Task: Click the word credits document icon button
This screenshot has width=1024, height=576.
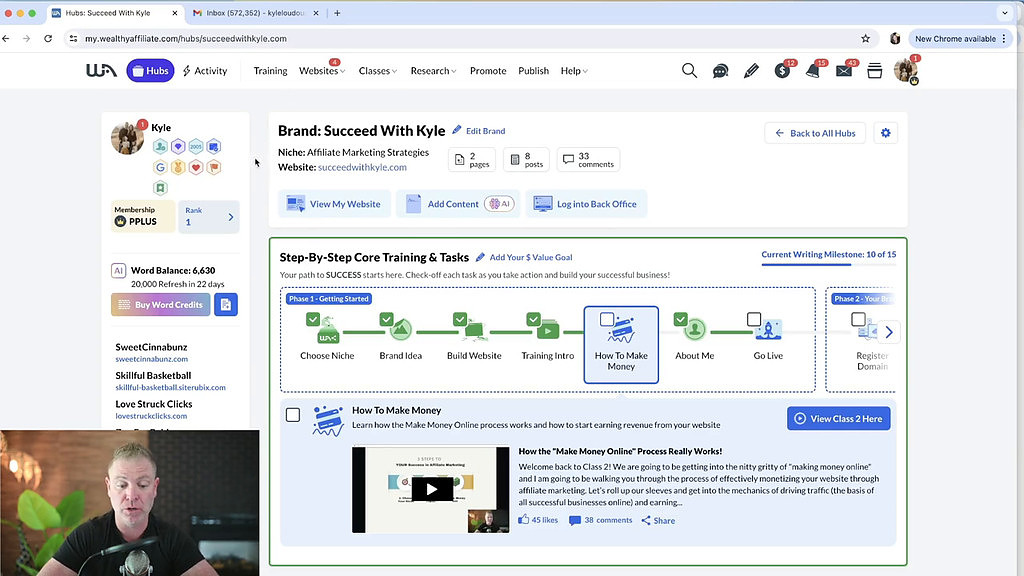Action: click(x=226, y=304)
